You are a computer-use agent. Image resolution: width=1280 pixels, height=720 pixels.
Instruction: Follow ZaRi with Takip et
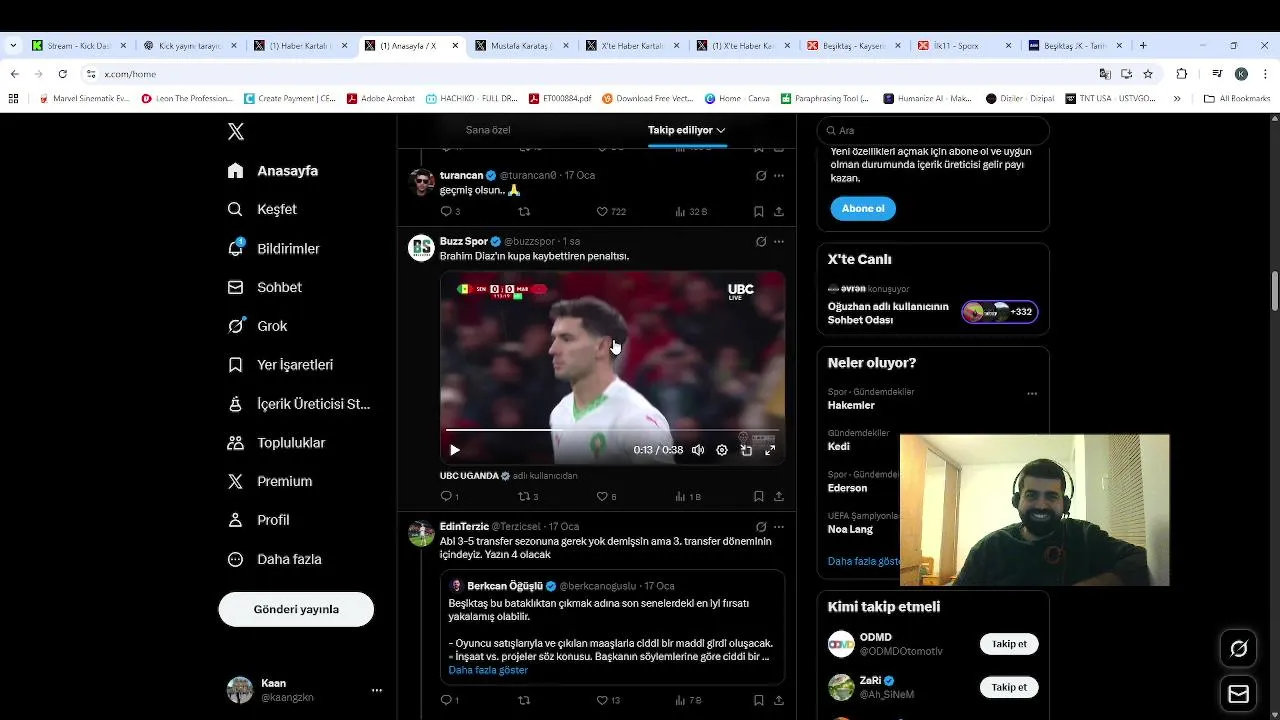1009,687
